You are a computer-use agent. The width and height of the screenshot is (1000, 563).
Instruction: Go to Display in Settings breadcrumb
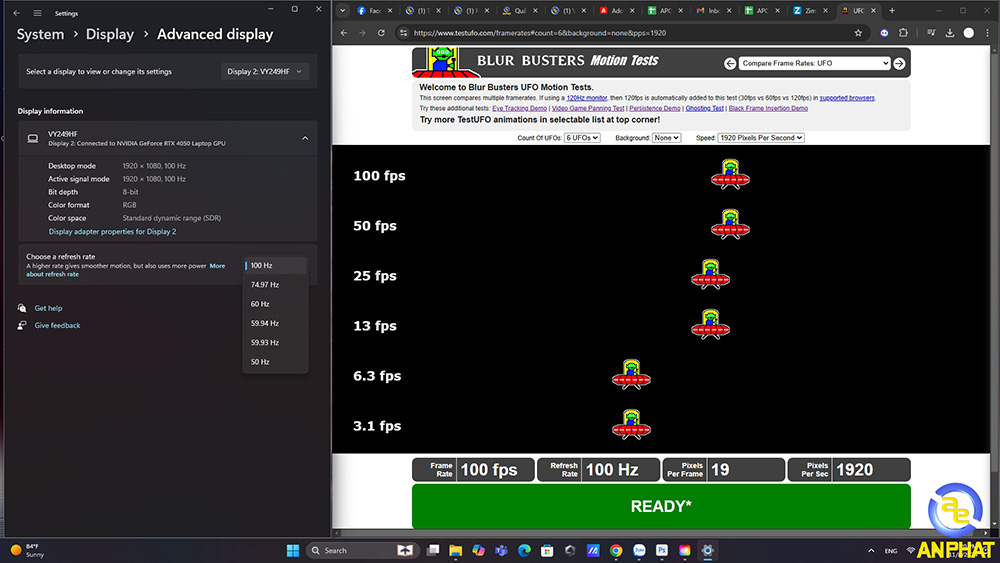[x=110, y=34]
